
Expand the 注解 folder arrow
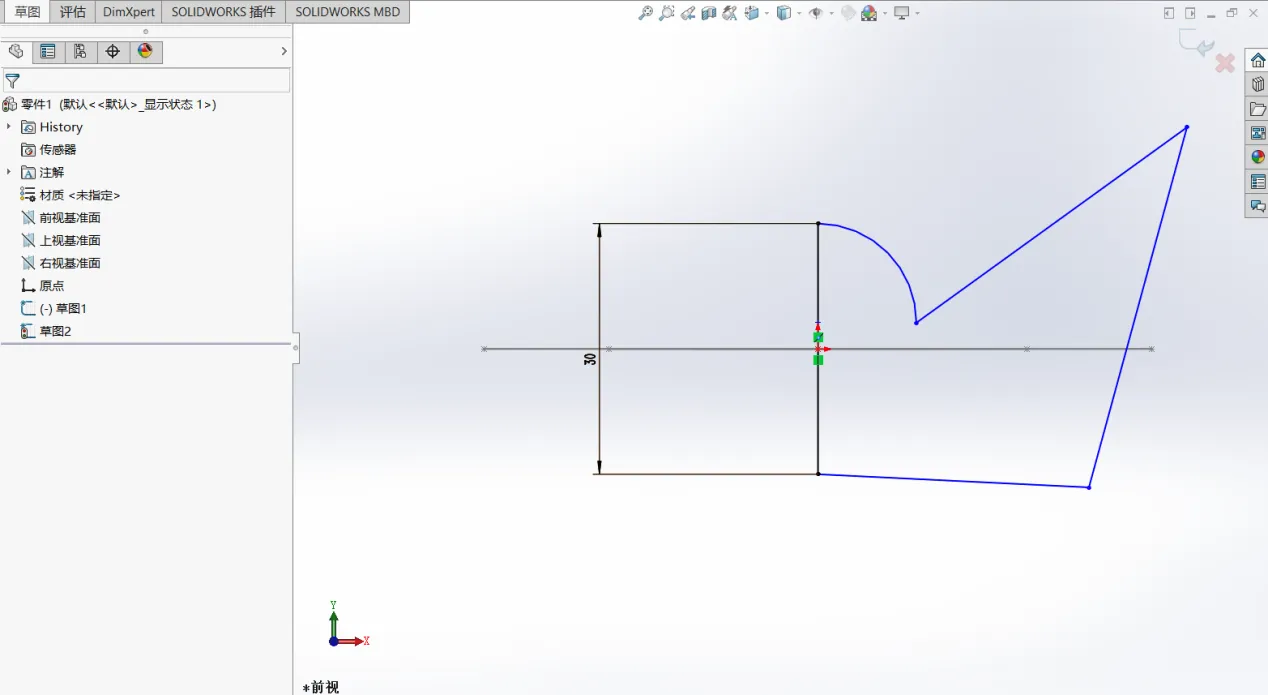pyautogui.click(x=9, y=172)
